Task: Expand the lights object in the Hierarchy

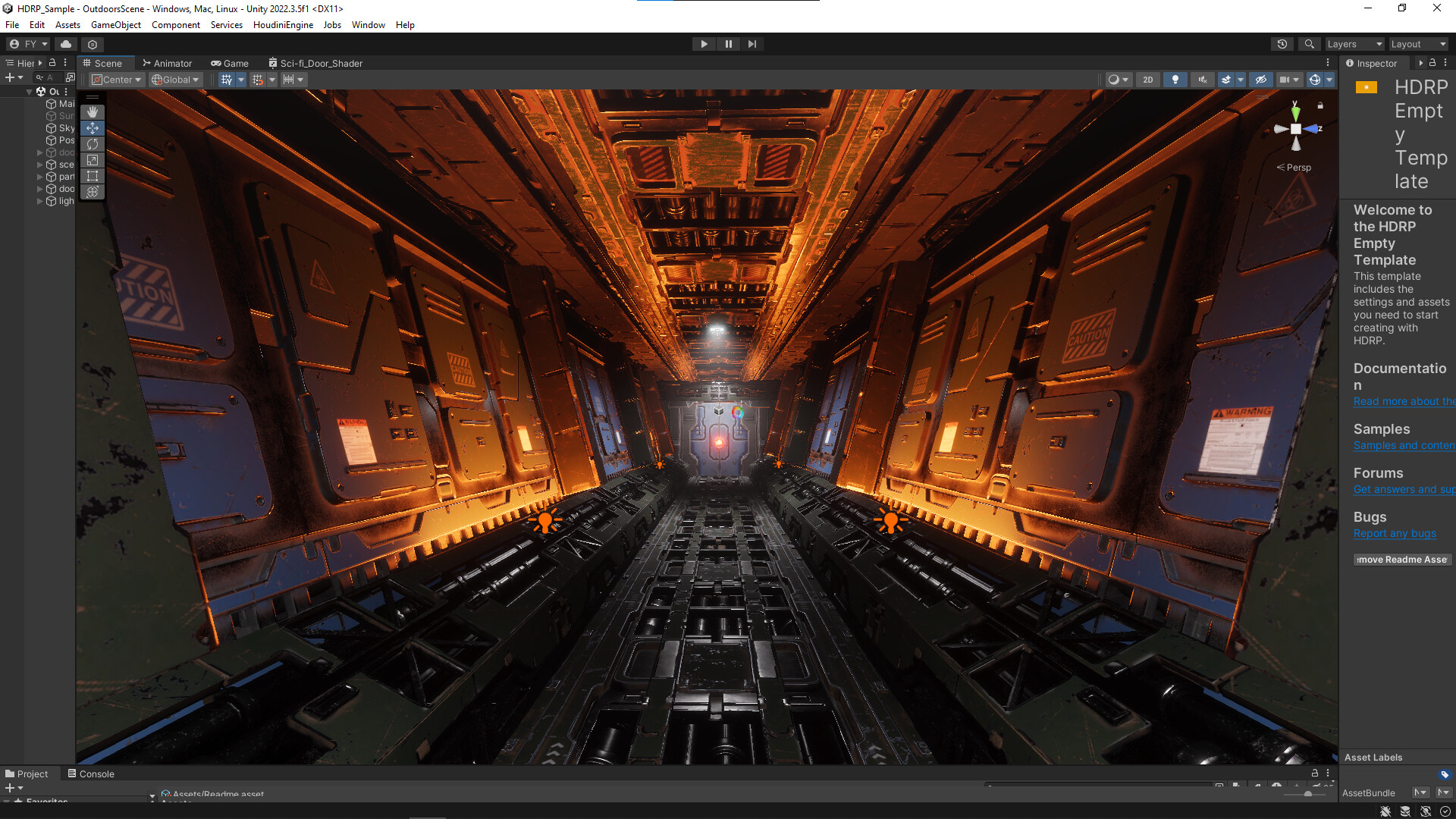Action: point(39,201)
